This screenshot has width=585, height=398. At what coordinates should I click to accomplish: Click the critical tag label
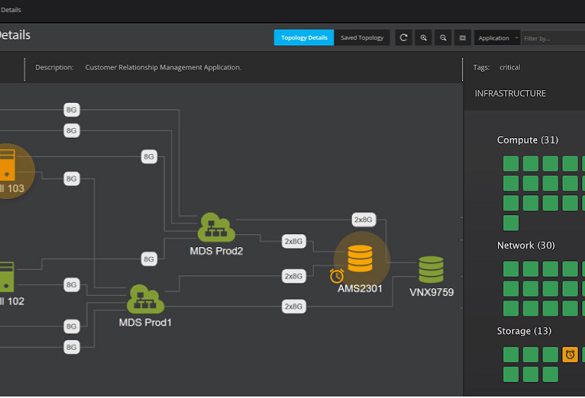point(510,68)
